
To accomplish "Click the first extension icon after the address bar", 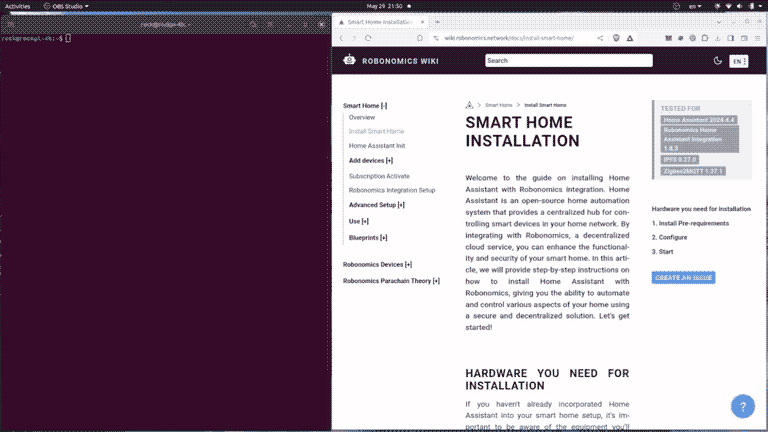I will coord(669,38).
